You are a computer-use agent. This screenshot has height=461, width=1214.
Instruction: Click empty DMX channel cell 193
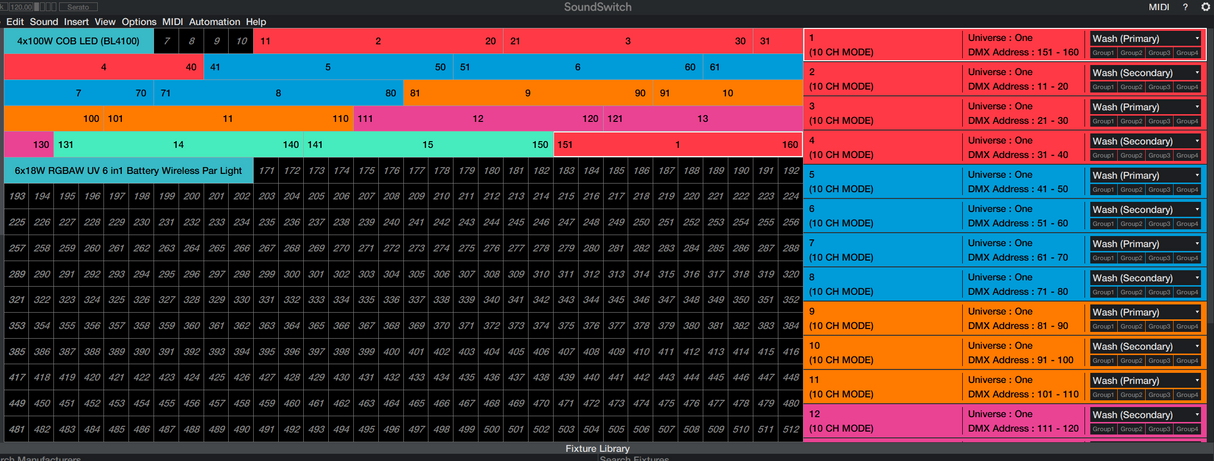click(16, 196)
